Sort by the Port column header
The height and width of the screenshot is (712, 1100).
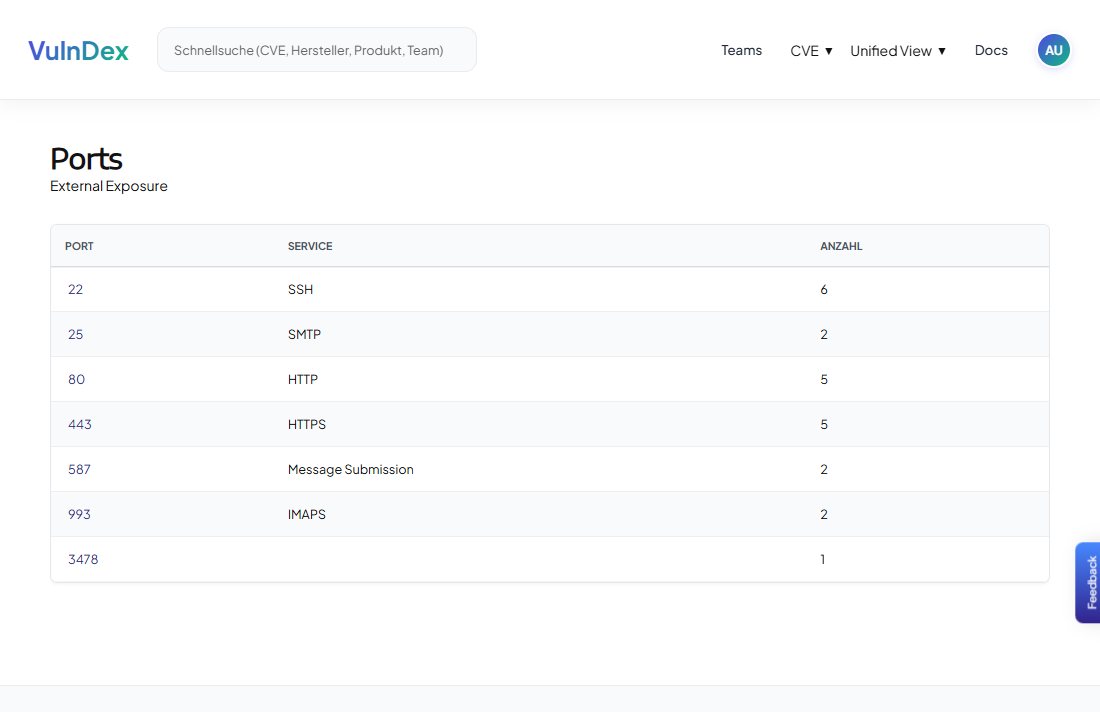79,246
